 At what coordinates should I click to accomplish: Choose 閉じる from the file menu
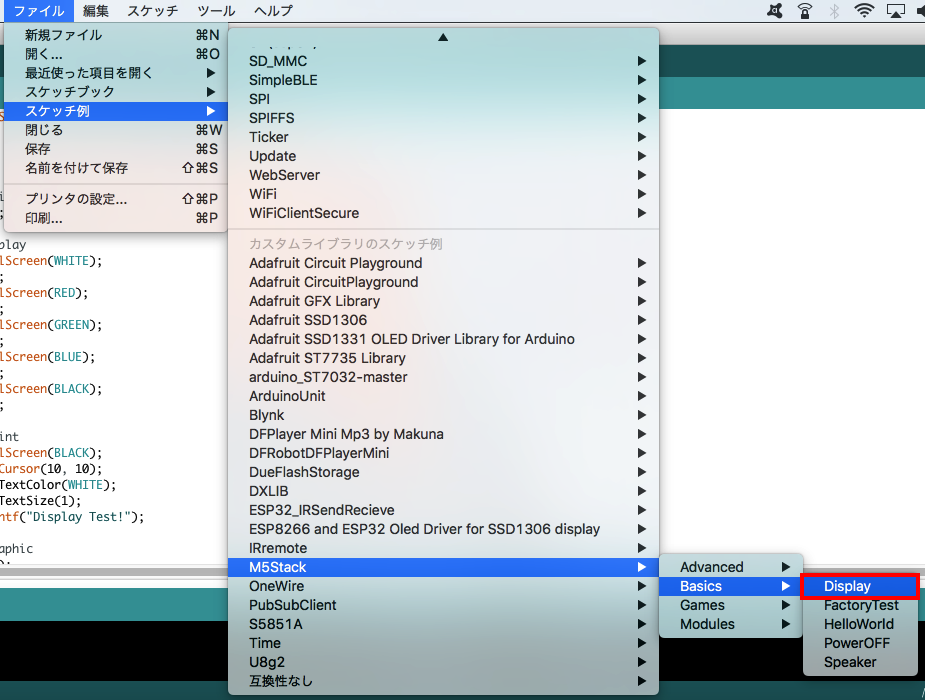pyautogui.click(x=116, y=130)
